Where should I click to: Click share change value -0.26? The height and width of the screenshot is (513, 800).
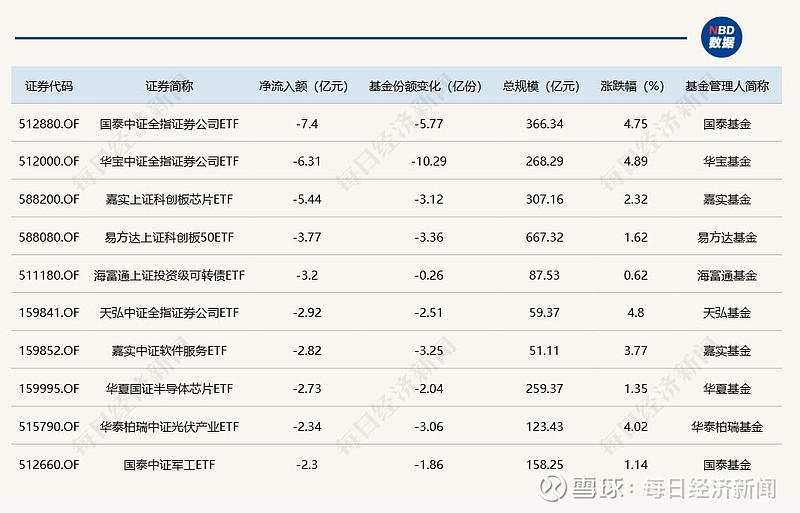(x=429, y=276)
